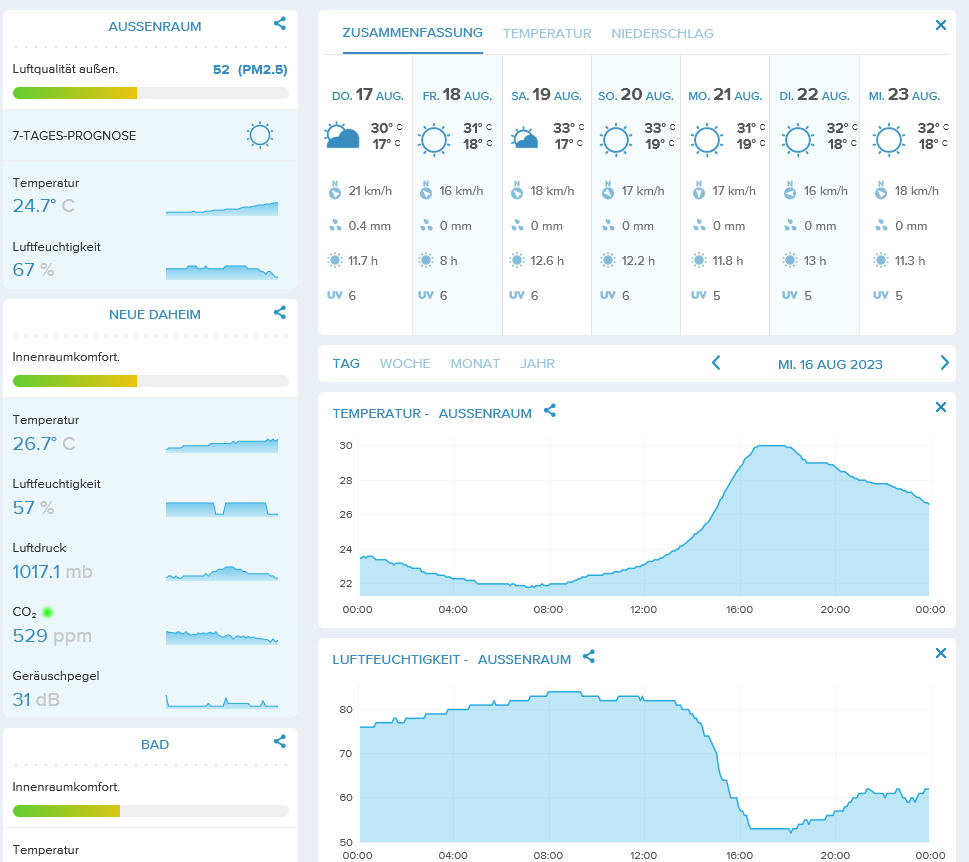
Task: Click the Neue Daheim module title
Action: coord(154,315)
